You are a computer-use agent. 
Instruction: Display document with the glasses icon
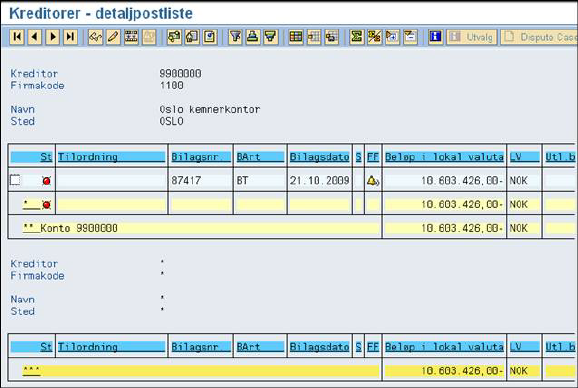(x=95, y=36)
